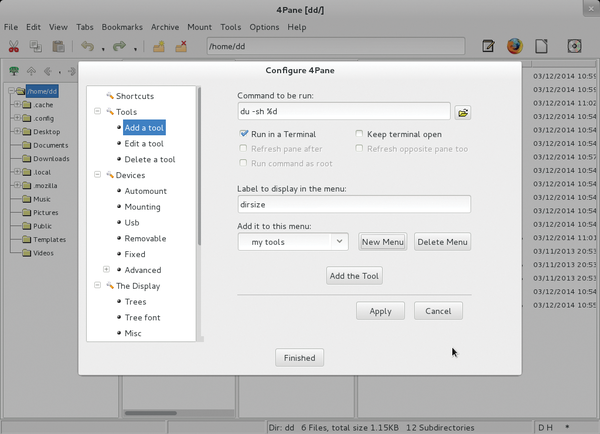
Task: Click the Downloads folder icon in tree
Action: pyautogui.click(x=26, y=158)
